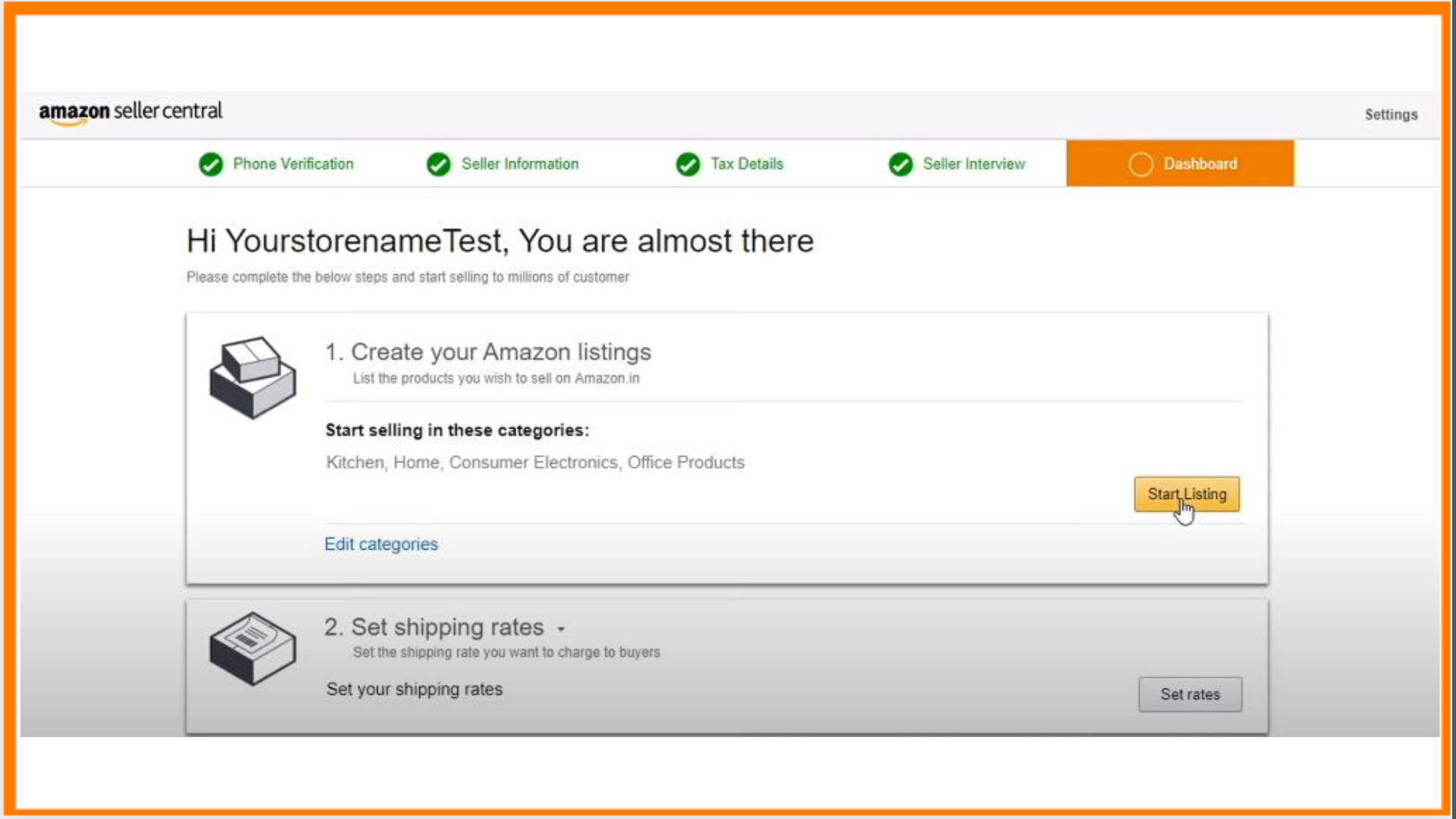The height and width of the screenshot is (819, 1456).
Task: Click the Amazon Seller Central logo
Action: click(130, 111)
